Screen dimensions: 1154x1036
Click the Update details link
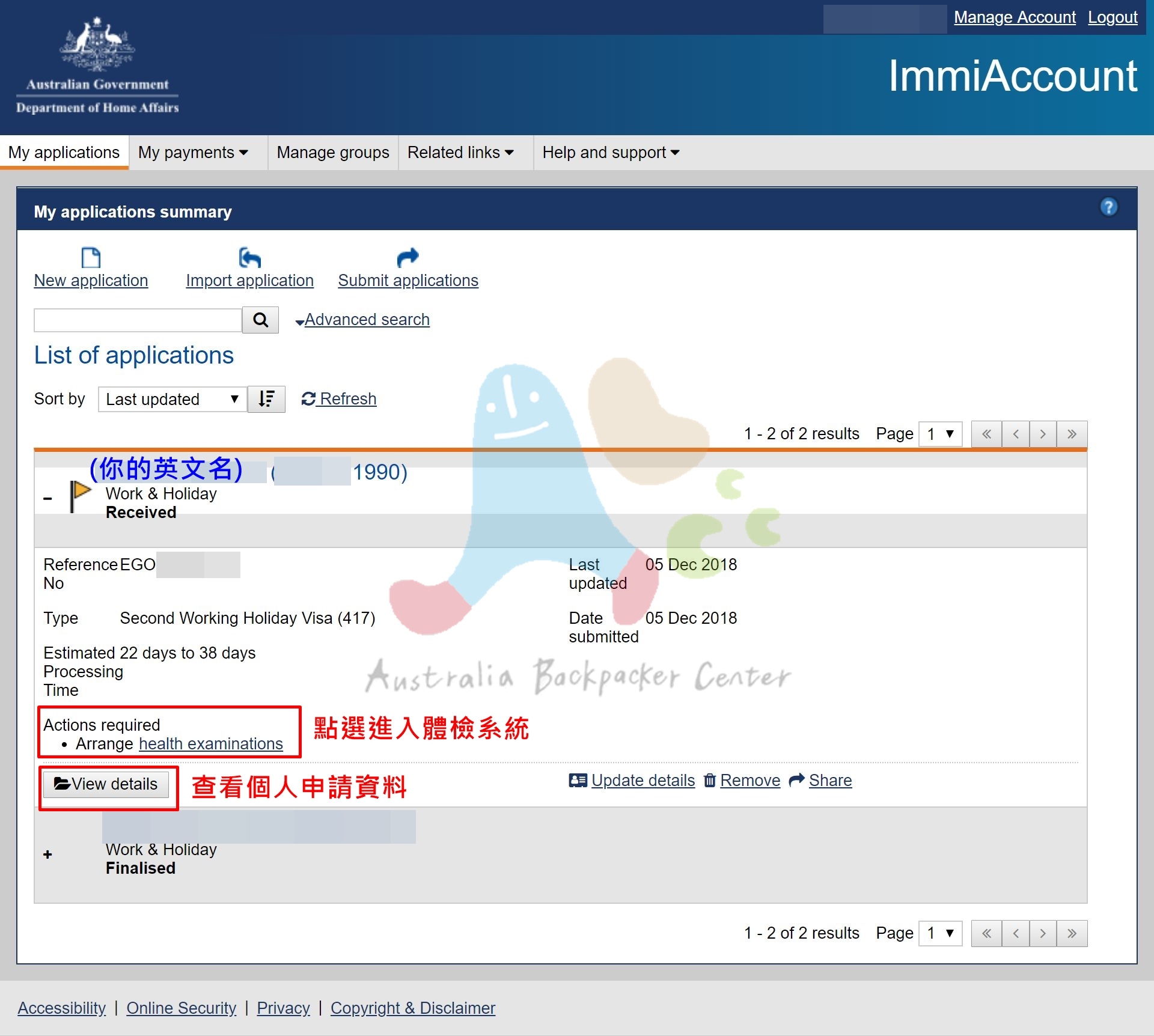(643, 781)
